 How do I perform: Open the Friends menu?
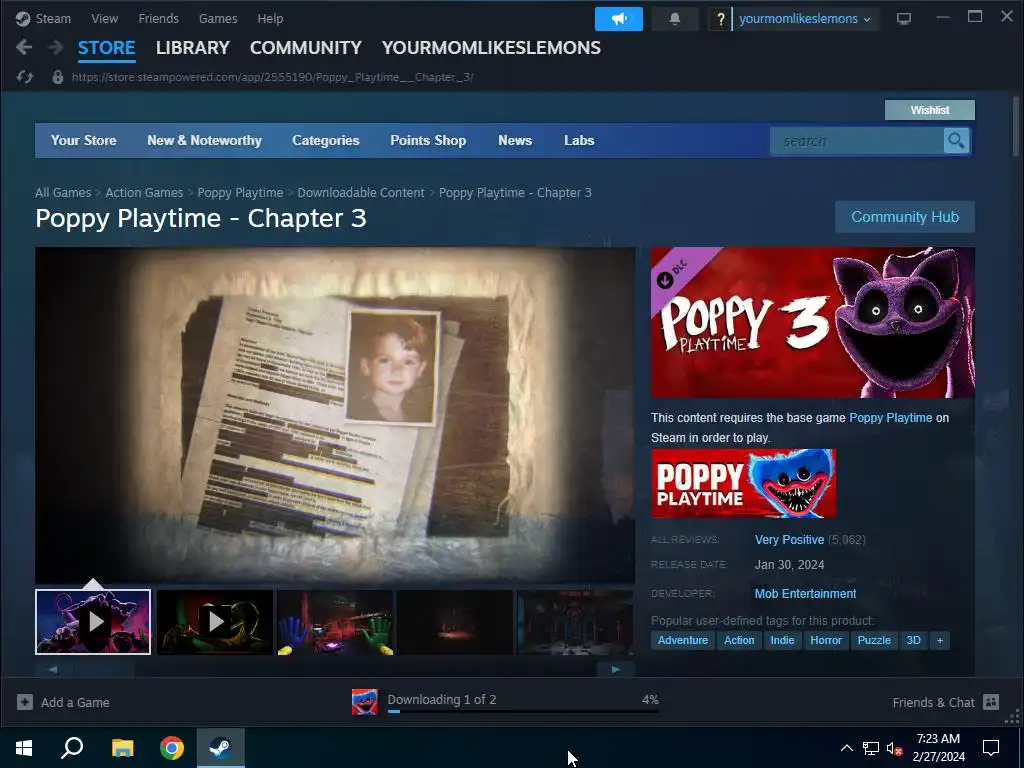tap(159, 18)
